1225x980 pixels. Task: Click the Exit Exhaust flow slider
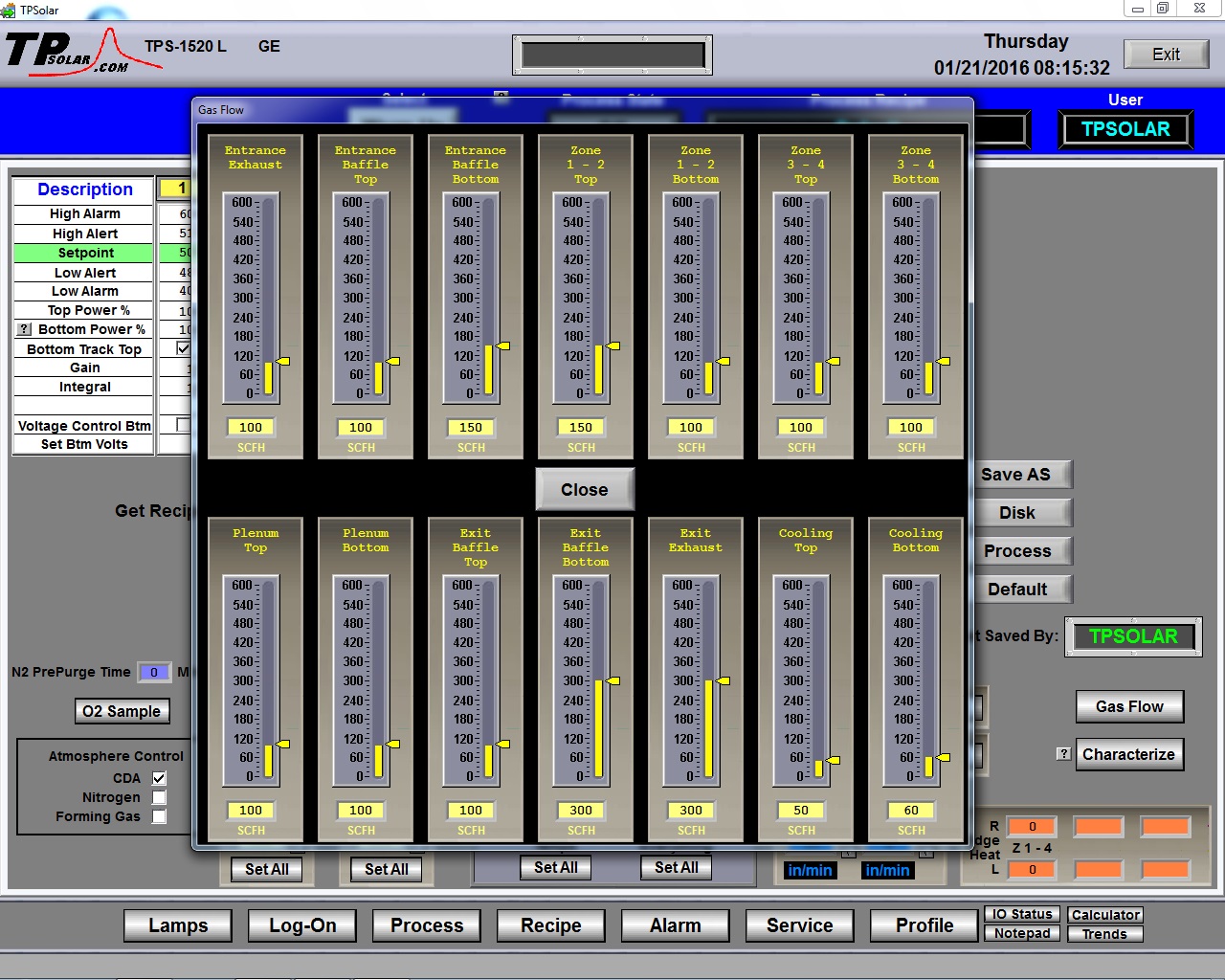(x=709, y=680)
